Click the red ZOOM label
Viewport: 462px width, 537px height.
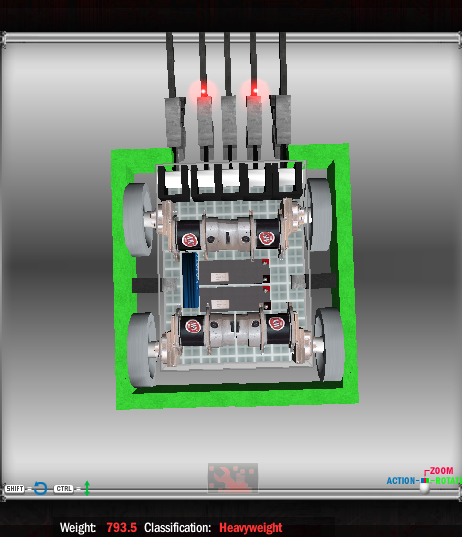[441, 471]
